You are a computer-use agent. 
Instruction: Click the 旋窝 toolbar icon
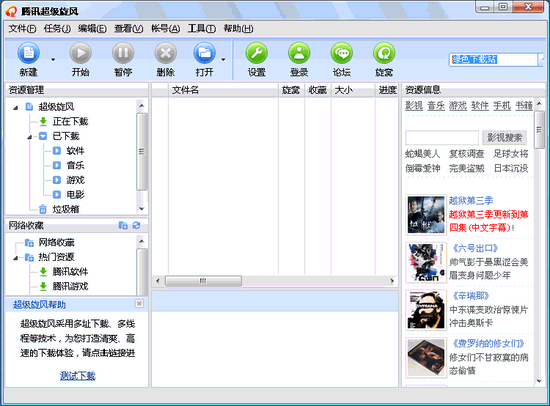click(384, 53)
